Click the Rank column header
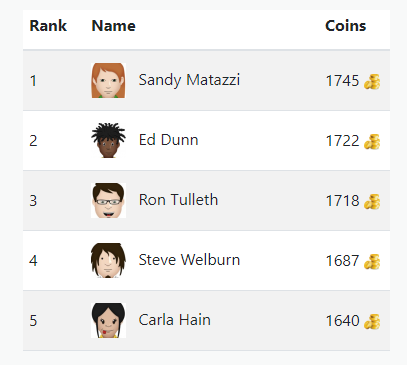This screenshot has height=365, width=407. pos(48,26)
